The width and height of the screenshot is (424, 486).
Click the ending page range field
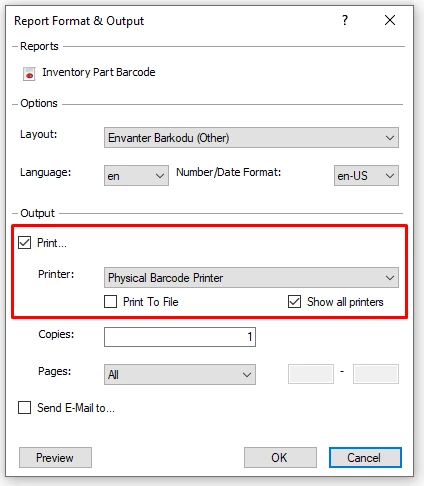tap(376, 374)
